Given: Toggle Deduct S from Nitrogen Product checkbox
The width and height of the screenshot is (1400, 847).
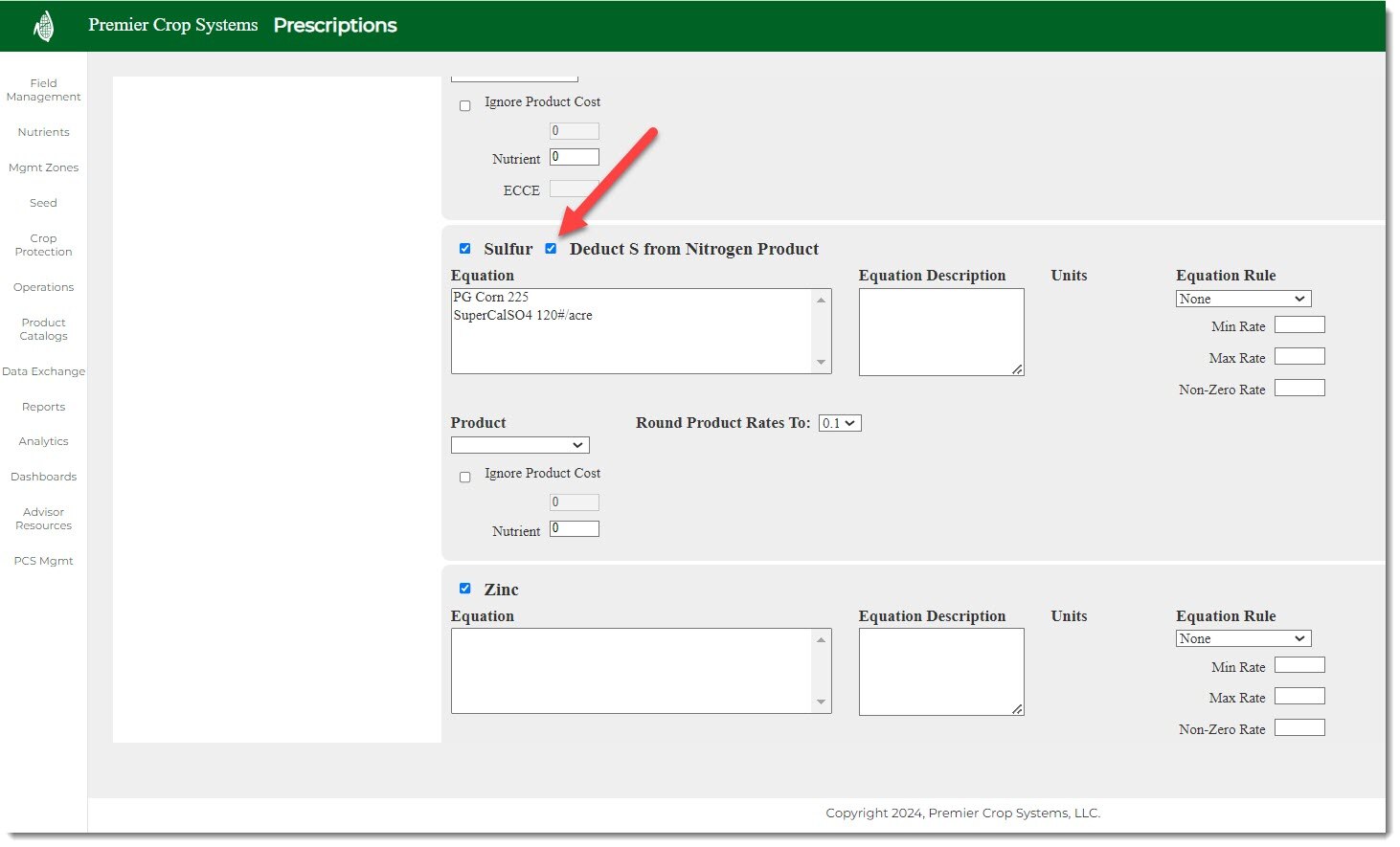Looking at the screenshot, I should tap(551, 249).
